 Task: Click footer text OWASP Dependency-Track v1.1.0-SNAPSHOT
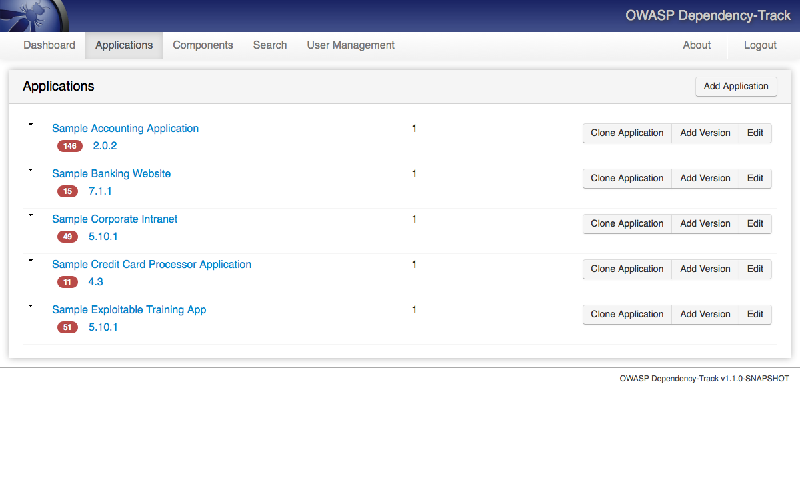[x=704, y=378]
